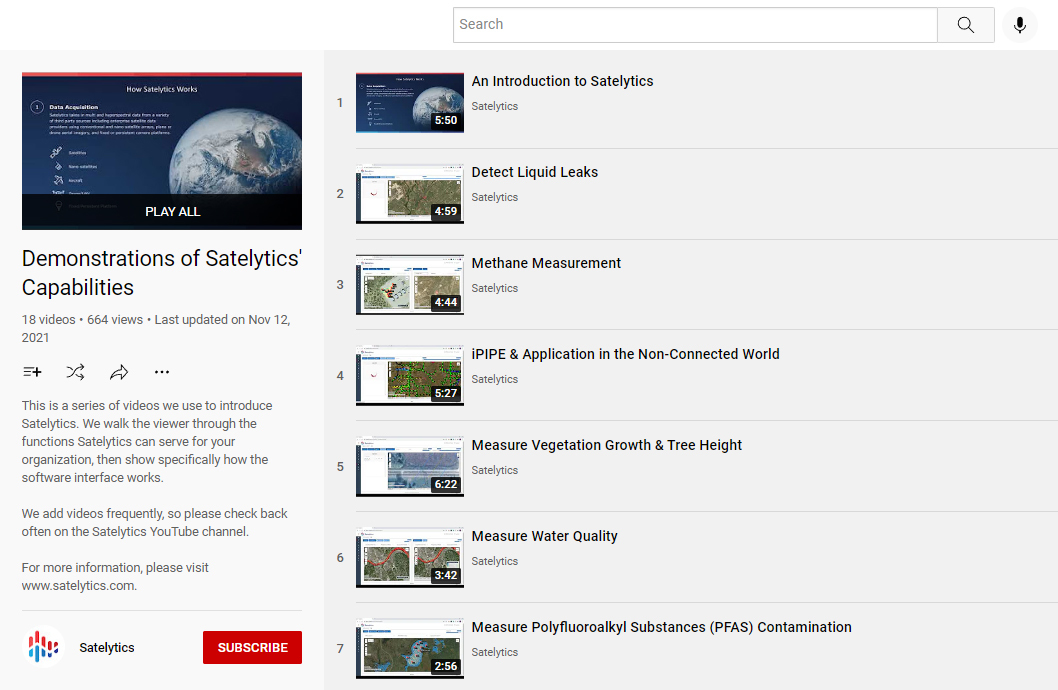Click channel name under 'An Introduction to Satelytics'
The height and width of the screenshot is (690, 1058).
pos(495,106)
